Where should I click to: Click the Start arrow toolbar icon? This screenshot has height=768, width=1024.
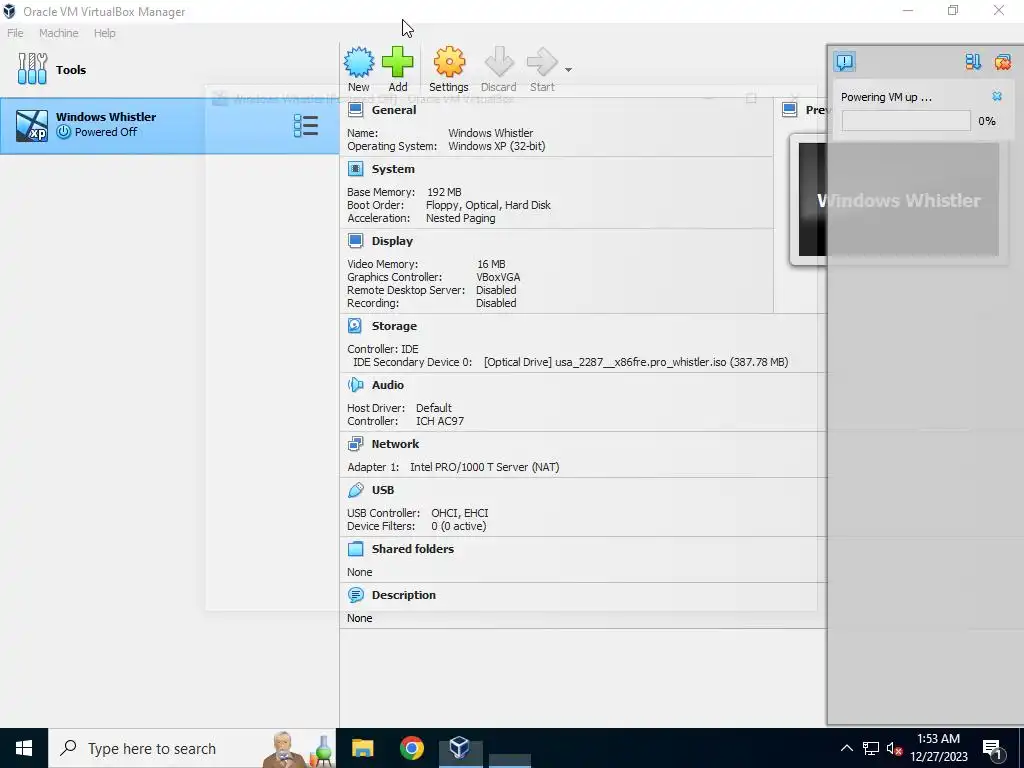click(541, 62)
